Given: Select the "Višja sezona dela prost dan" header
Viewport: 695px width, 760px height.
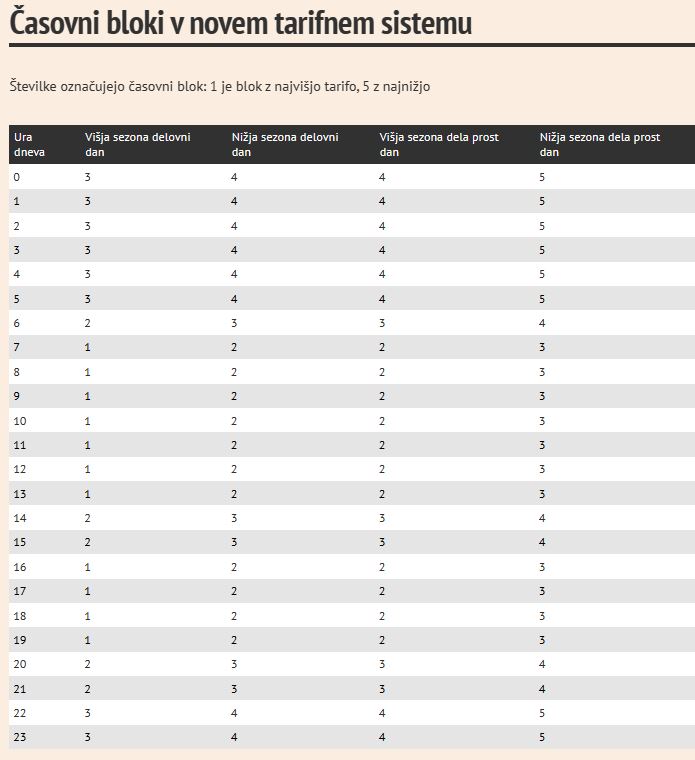Looking at the screenshot, I should coord(439,144).
